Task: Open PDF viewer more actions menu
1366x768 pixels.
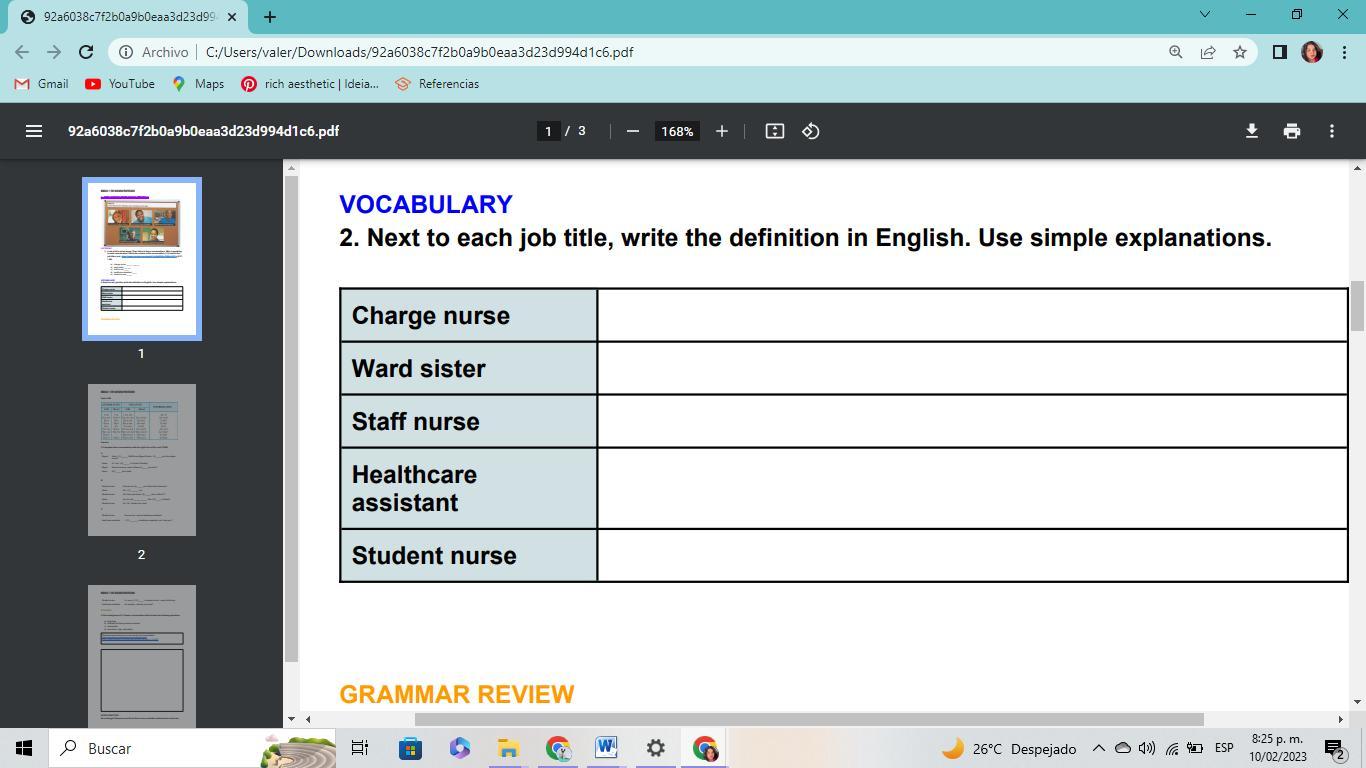Action: click(1331, 131)
